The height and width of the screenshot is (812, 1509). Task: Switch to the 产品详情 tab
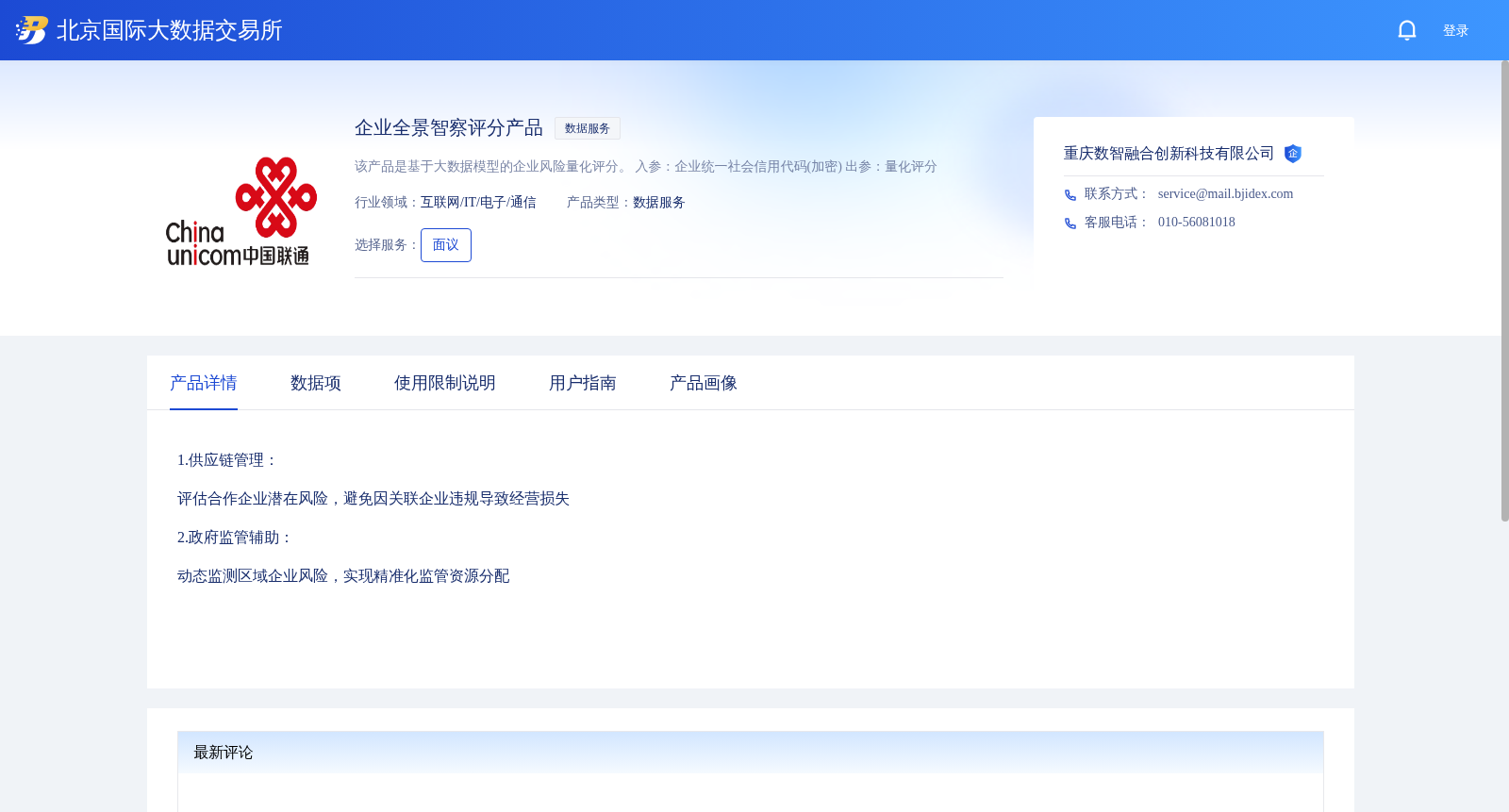tap(204, 383)
